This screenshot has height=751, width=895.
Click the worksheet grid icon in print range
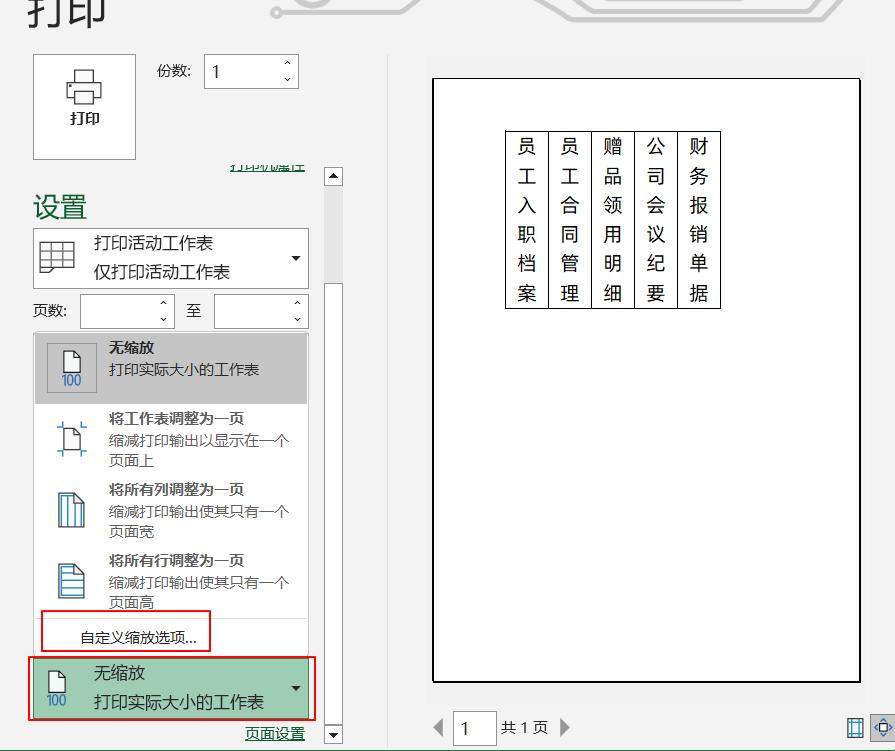click(57, 257)
